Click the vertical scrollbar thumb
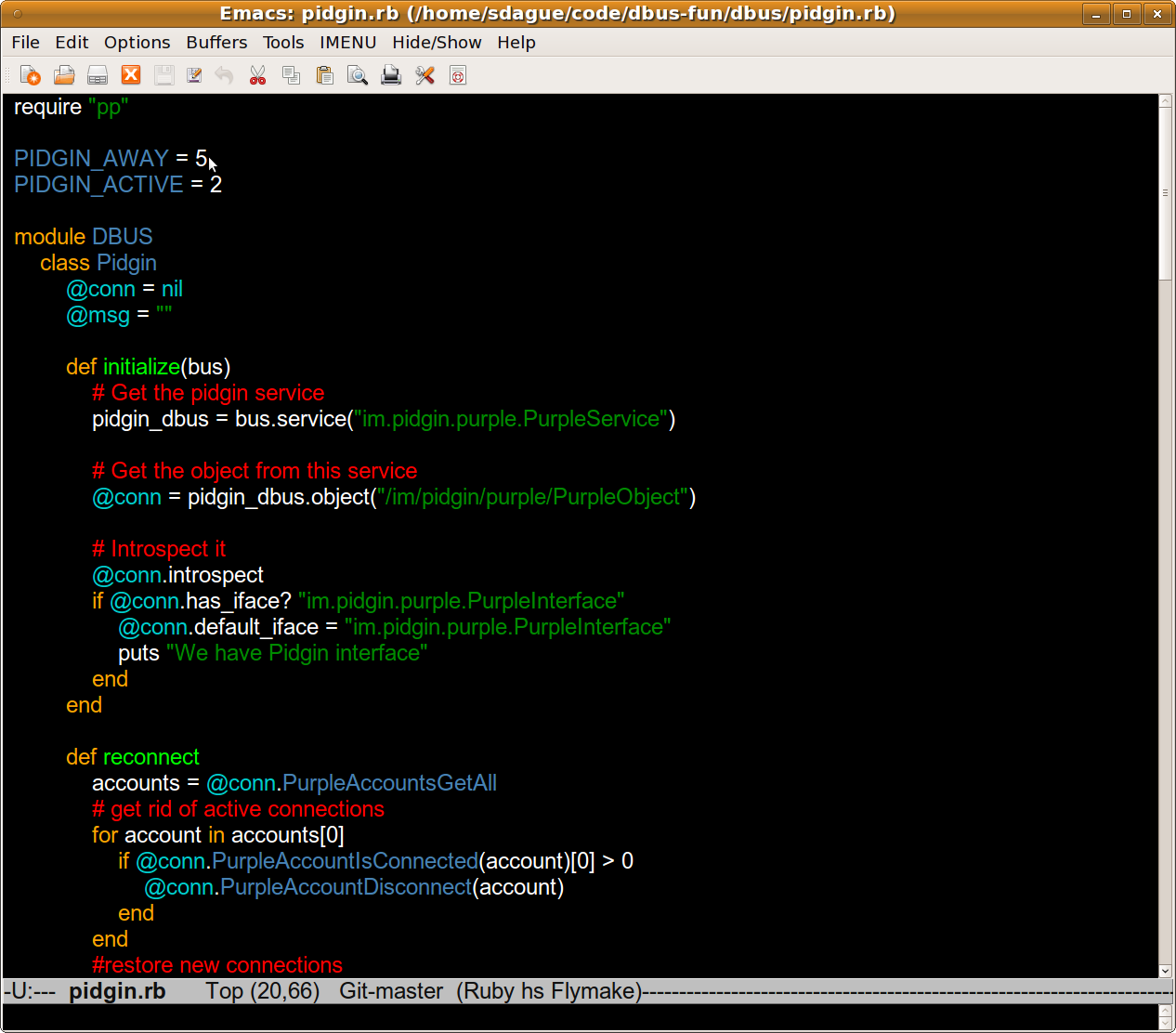The width and height of the screenshot is (1176, 1033). pyautogui.click(x=1166, y=193)
